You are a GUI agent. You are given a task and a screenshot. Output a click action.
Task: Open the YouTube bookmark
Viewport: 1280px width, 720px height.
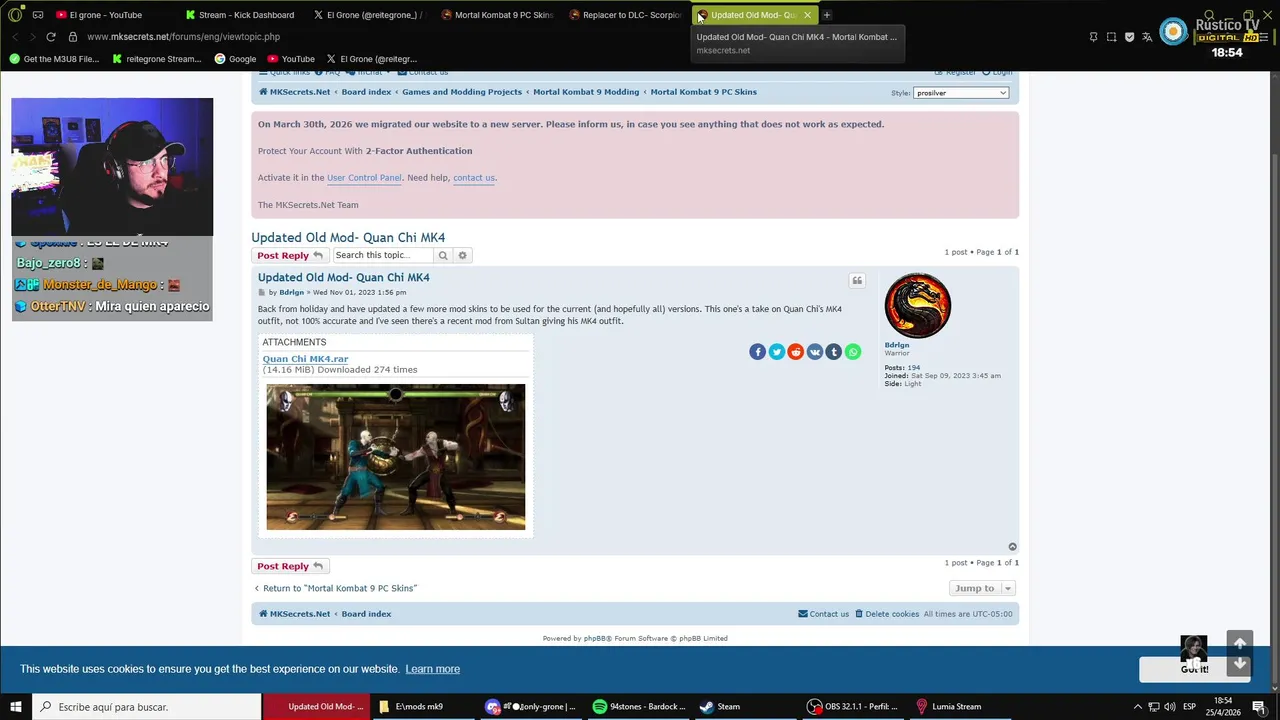(291, 59)
